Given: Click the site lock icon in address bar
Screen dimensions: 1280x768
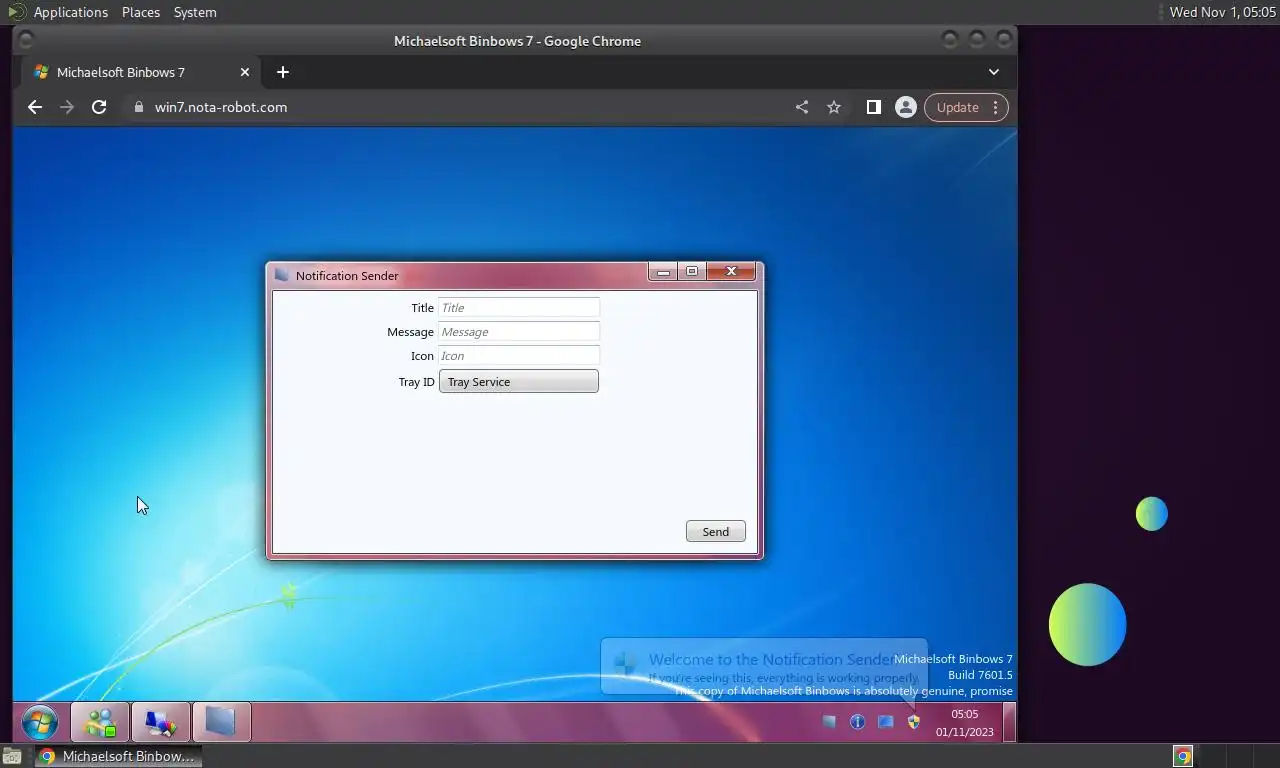Looking at the screenshot, I should pyautogui.click(x=139, y=107).
